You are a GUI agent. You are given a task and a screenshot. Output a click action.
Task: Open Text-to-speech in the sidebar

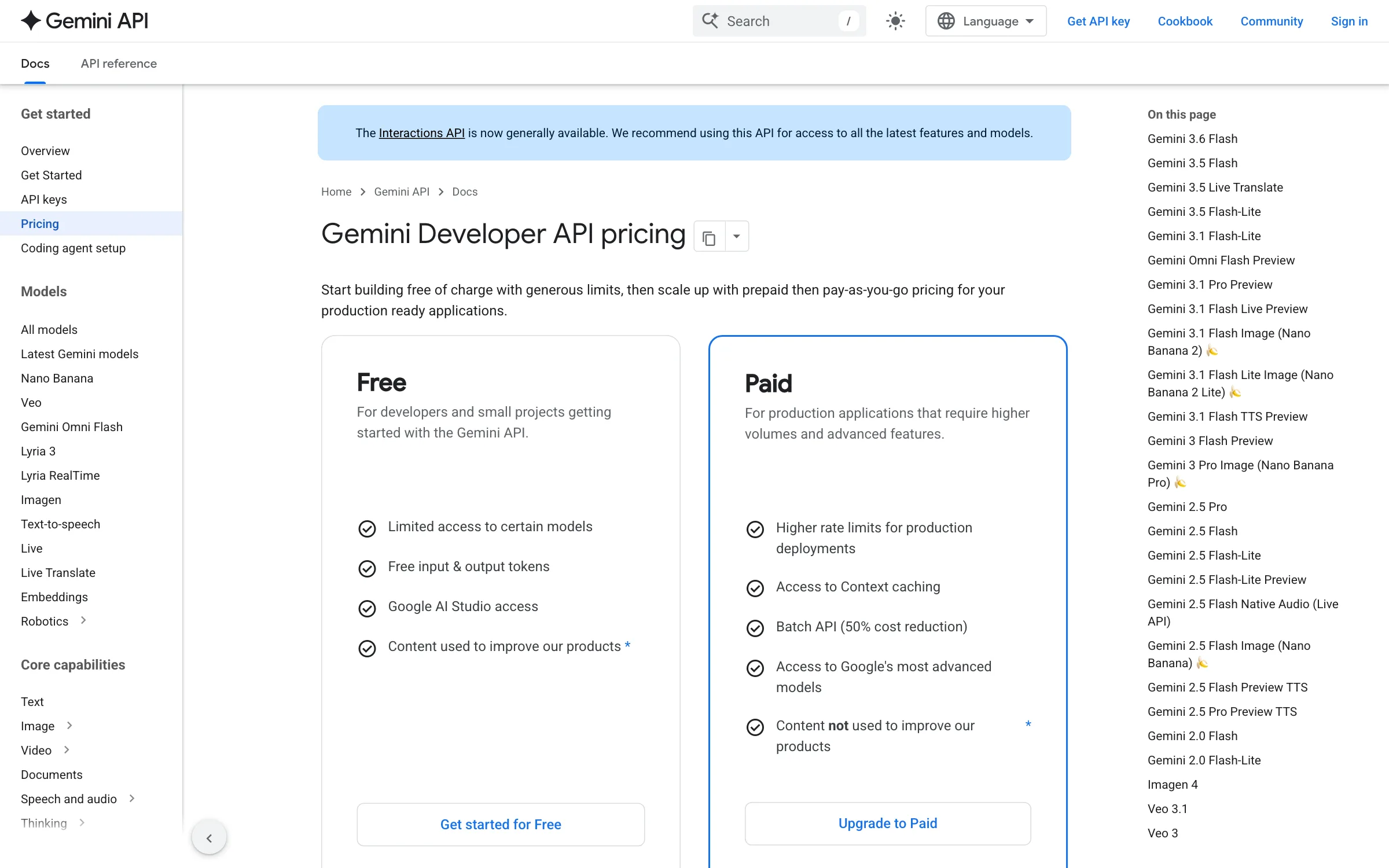pos(60,524)
